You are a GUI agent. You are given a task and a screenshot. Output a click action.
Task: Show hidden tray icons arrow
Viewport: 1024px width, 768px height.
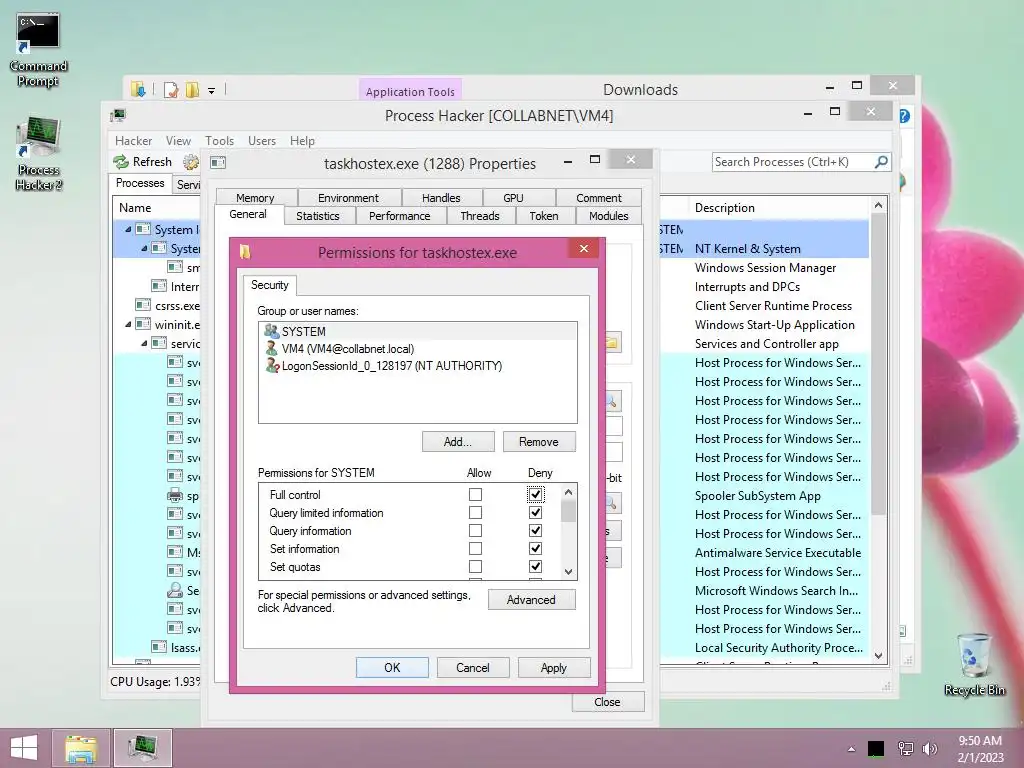(851, 749)
